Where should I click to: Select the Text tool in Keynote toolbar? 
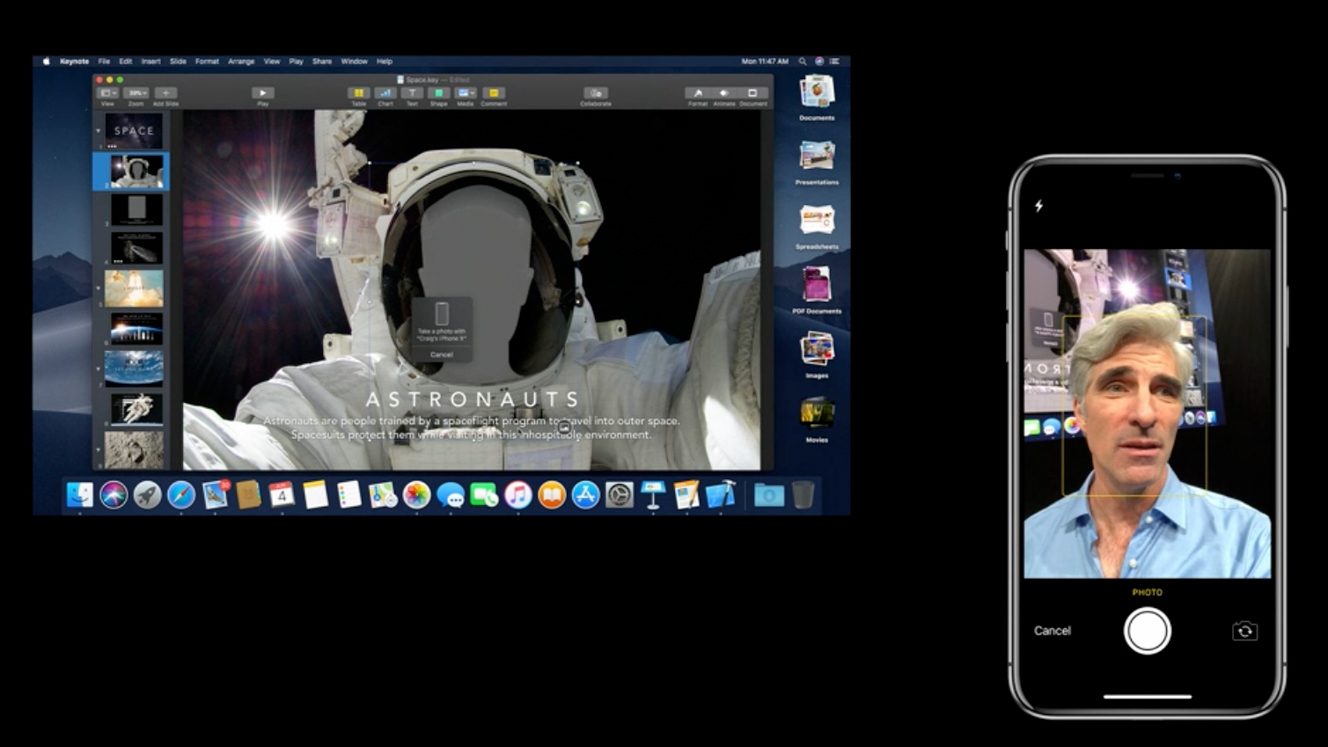click(x=412, y=93)
